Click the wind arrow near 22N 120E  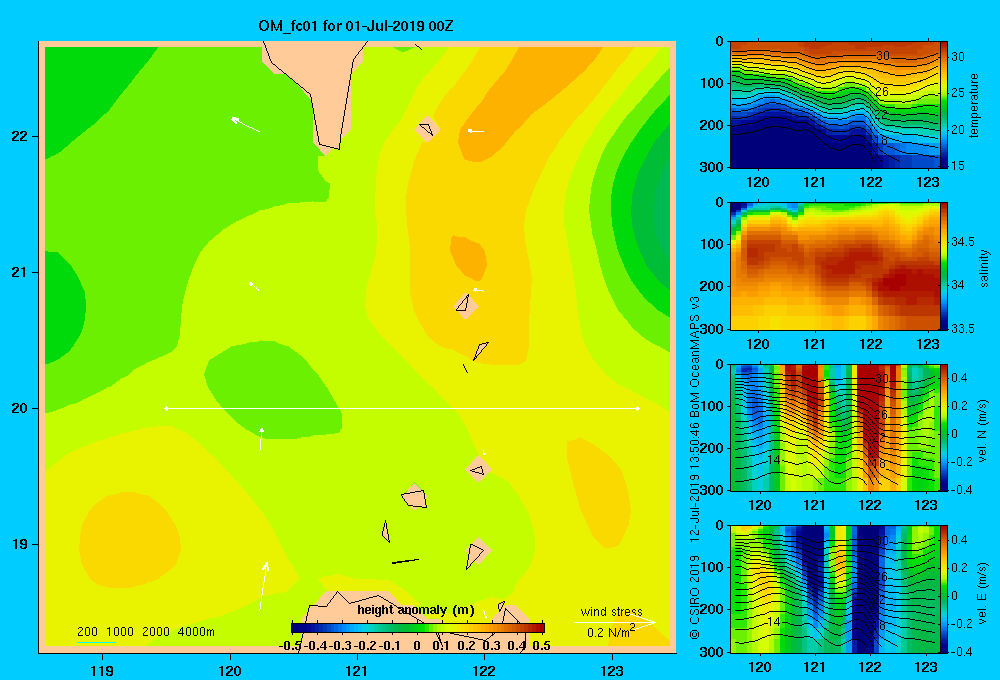click(245, 124)
